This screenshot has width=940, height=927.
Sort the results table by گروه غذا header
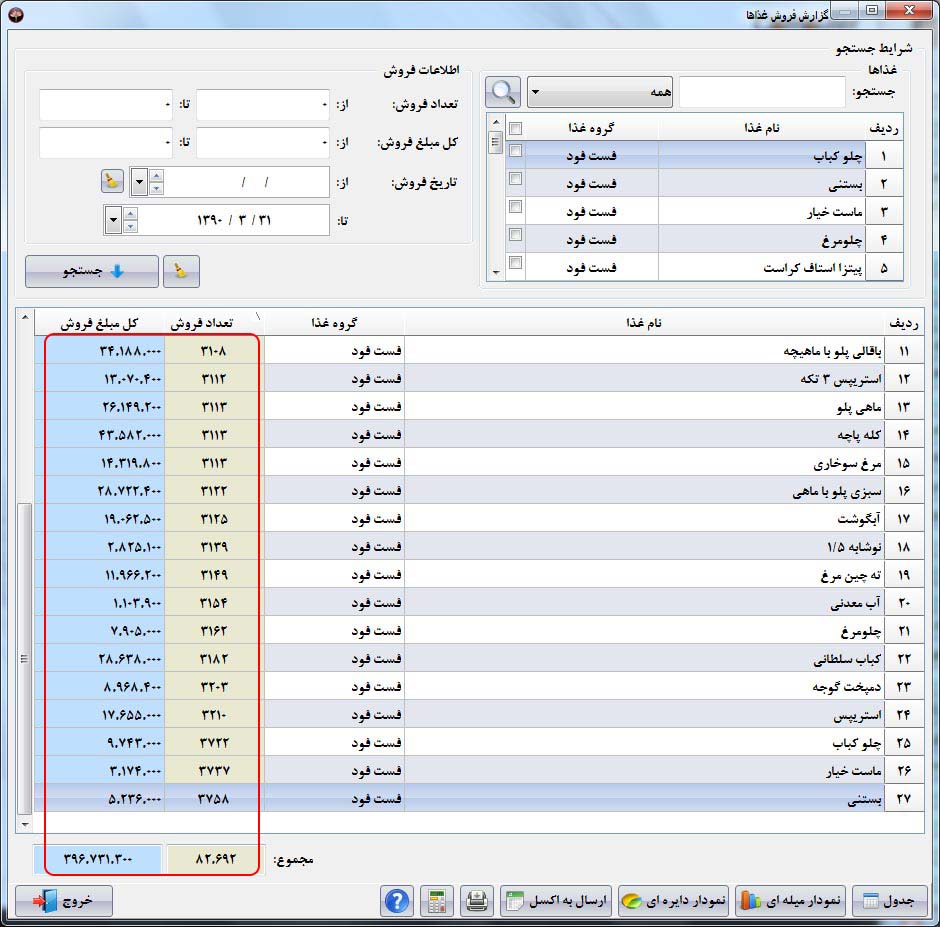point(334,323)
